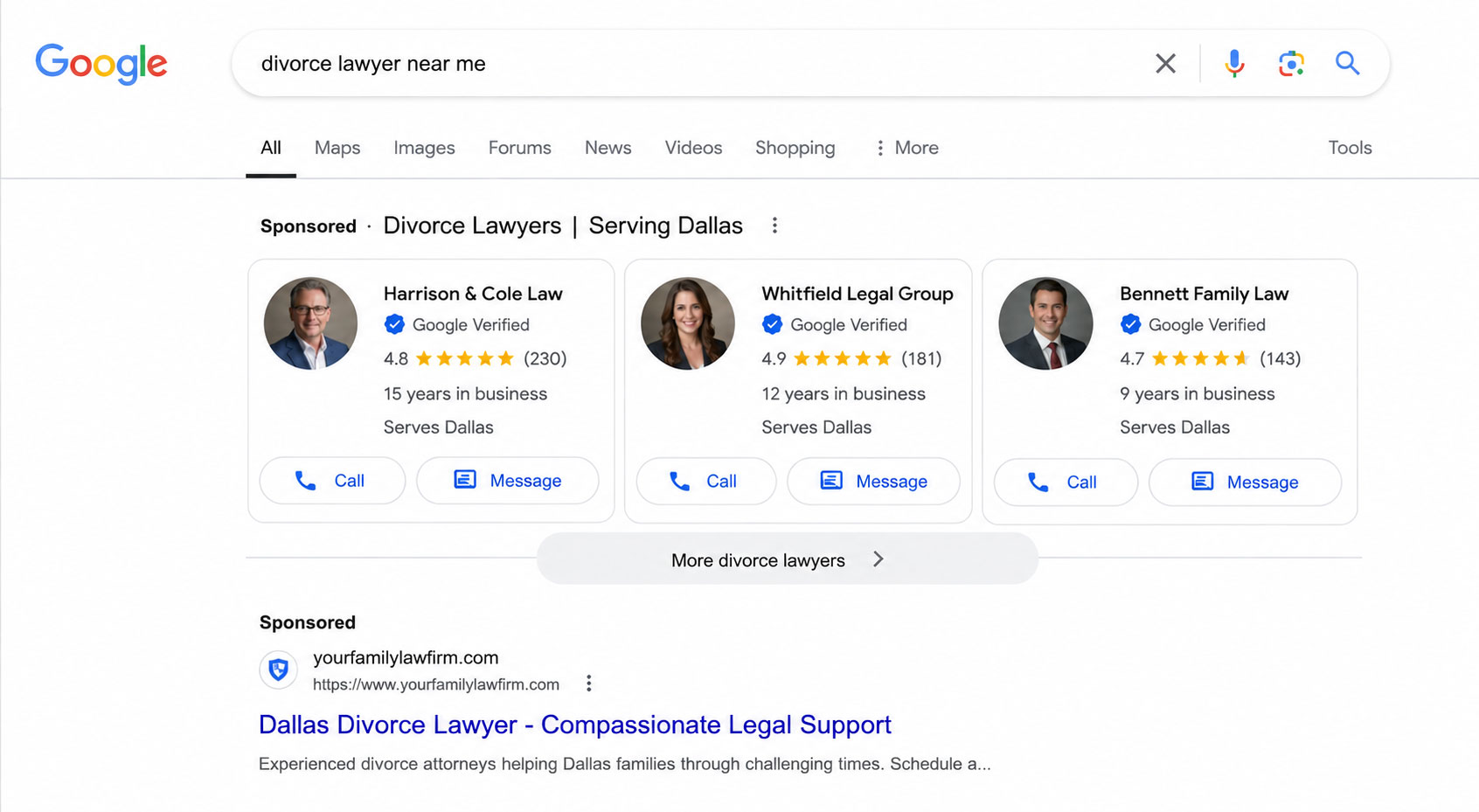Image resolution: width=1479 pixels, height=812 pixels.
Task: Call Whitfield Legal Group
Action: [706, 482]
